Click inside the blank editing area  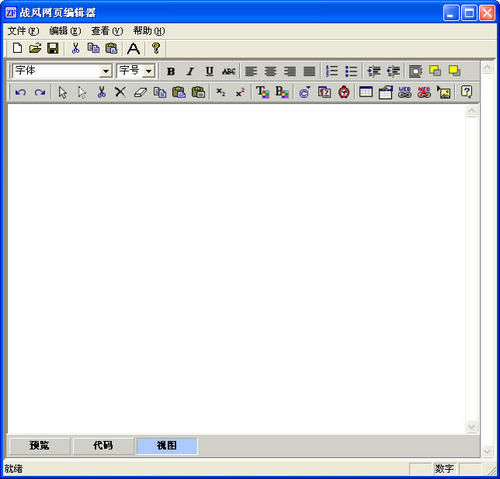pyautogui.click(x=237, y=269)
